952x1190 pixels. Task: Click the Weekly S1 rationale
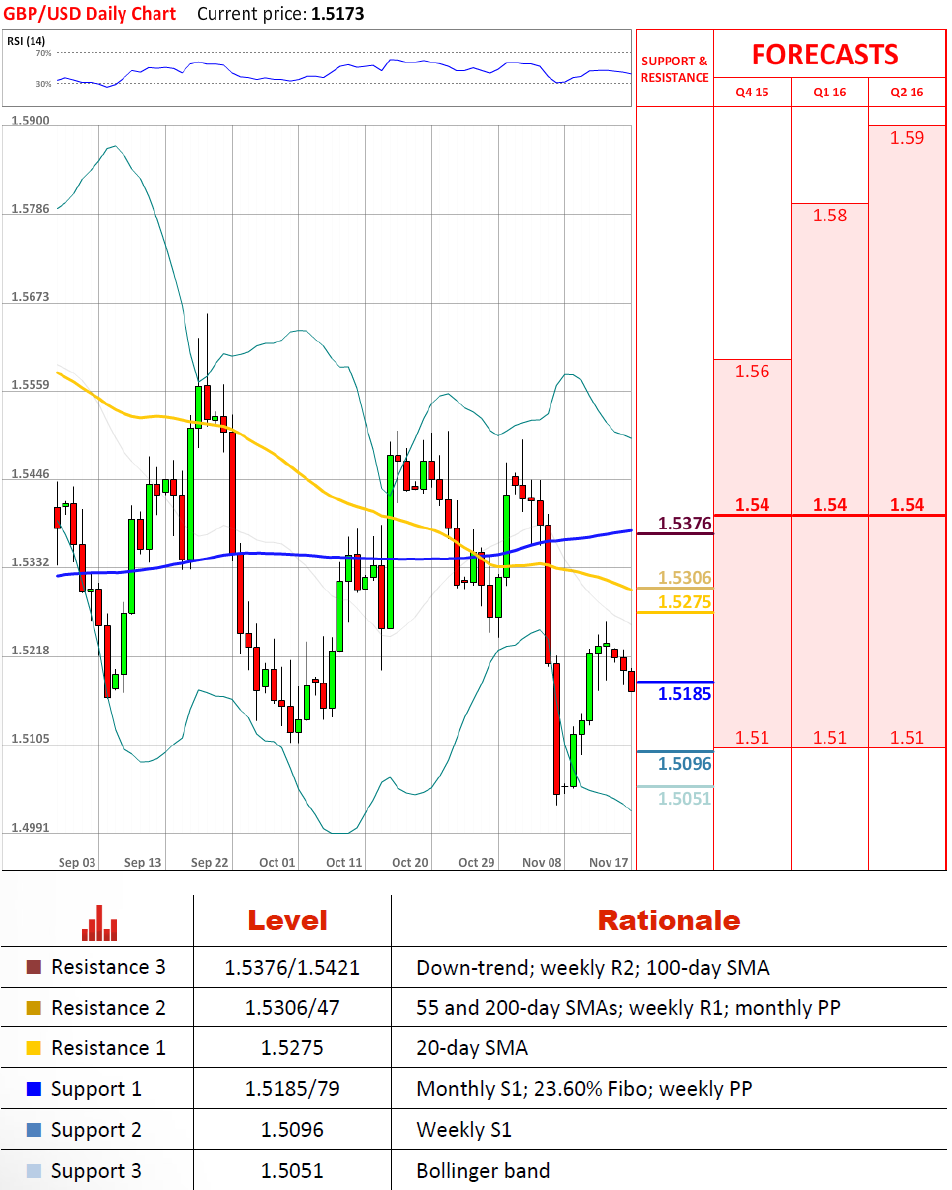[x=465, y=1130]
